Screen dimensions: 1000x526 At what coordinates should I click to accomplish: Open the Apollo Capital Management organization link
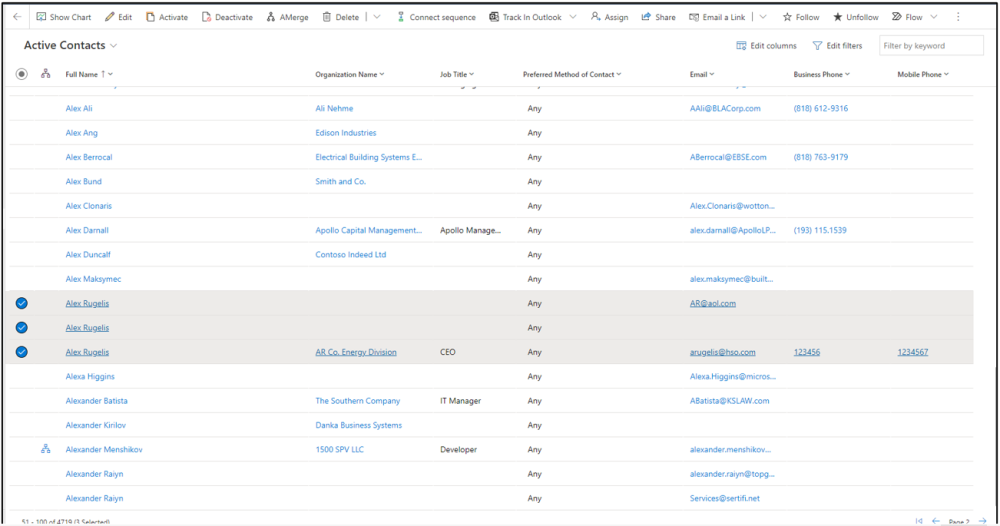tap(368, 230)
